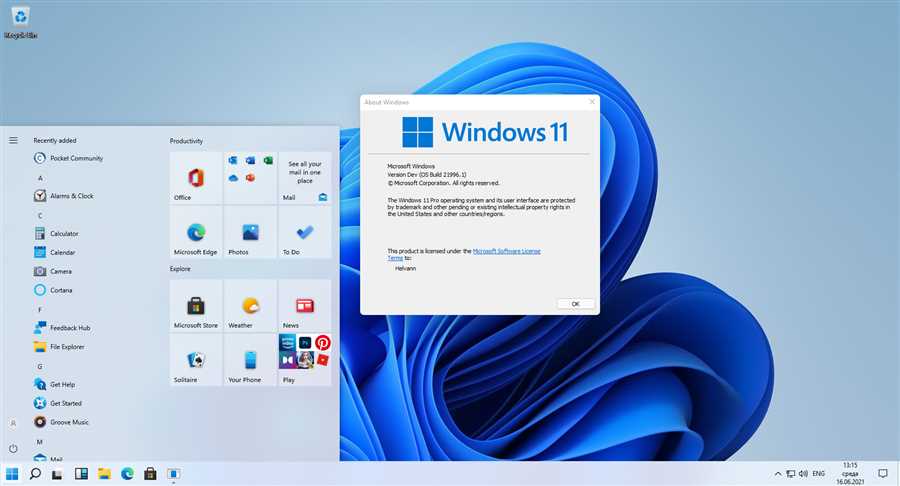
Task: Open the Office tile
Action: coord(196,178)
